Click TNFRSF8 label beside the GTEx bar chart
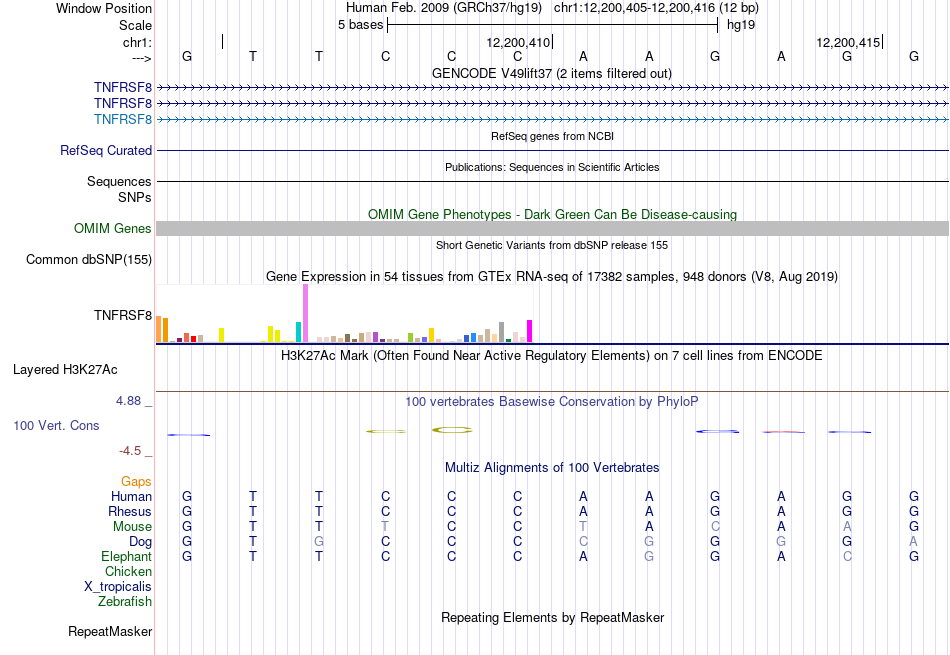The width and height of the screenshot is (950, 655). point(123,315)
